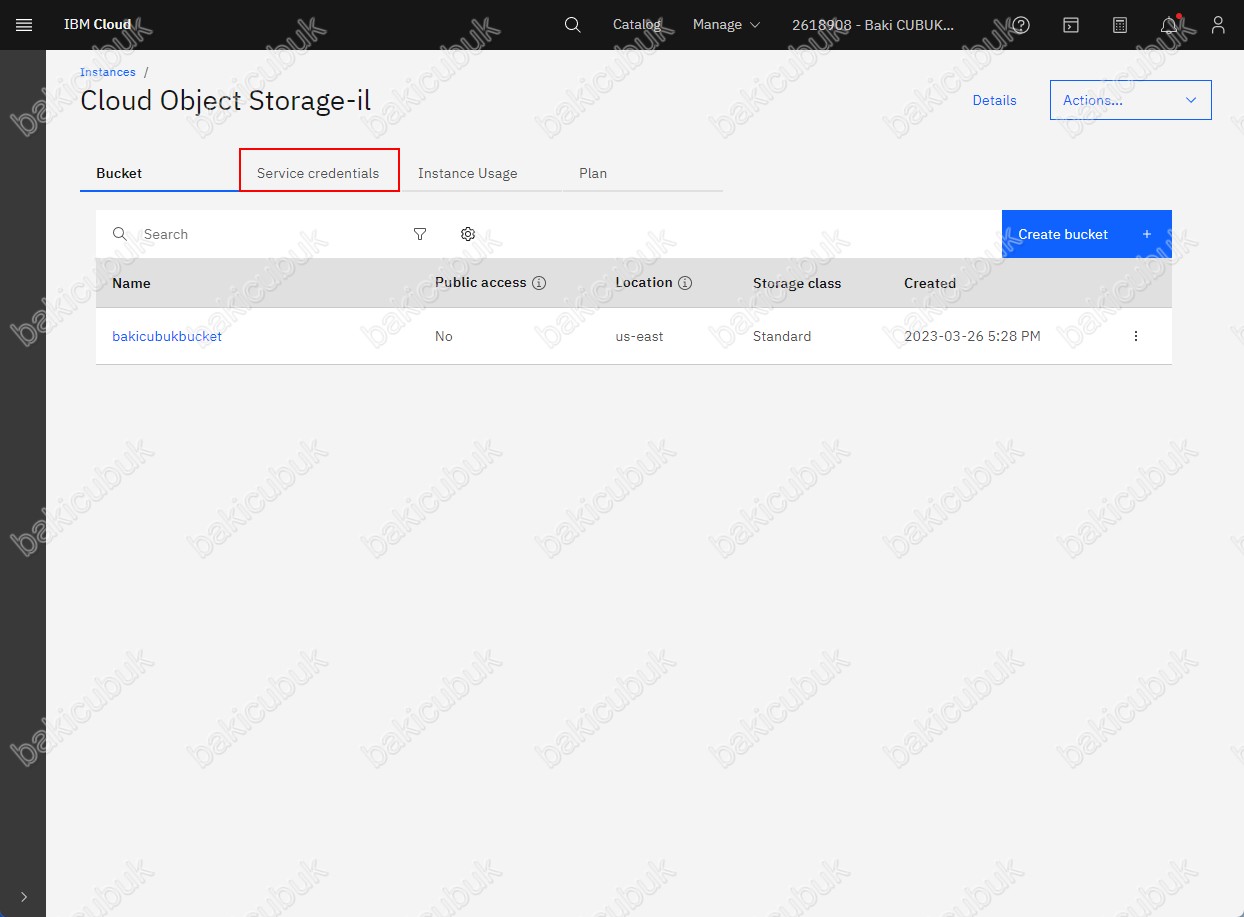View notifications bell icon

1169,25
